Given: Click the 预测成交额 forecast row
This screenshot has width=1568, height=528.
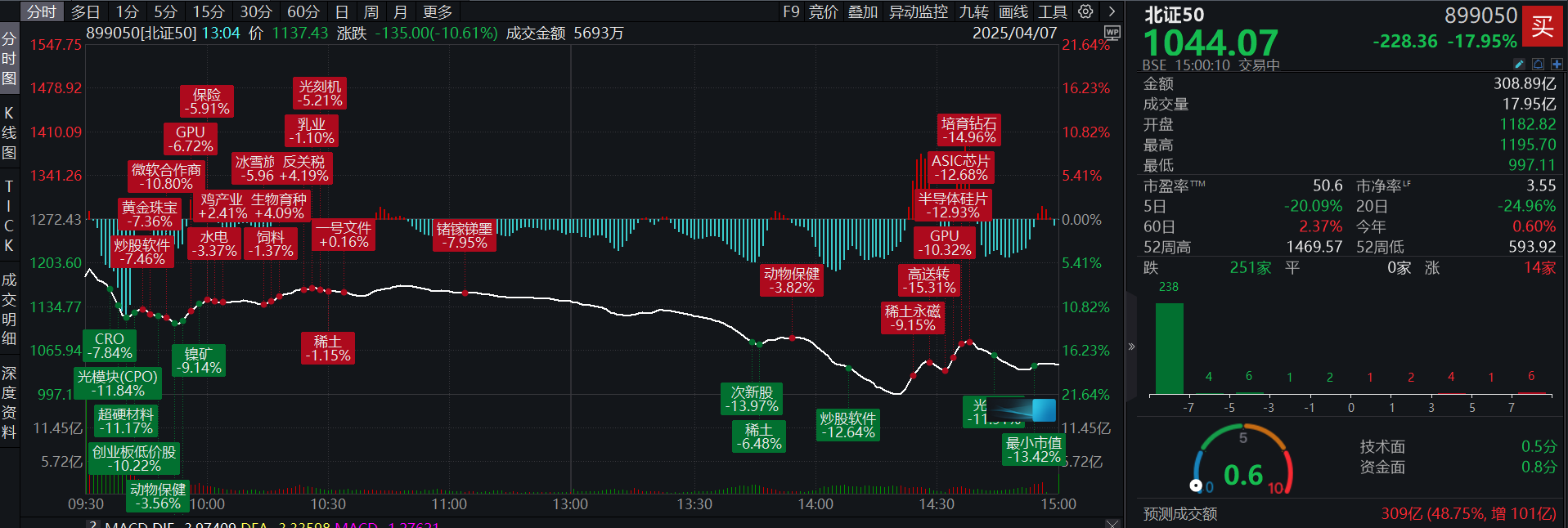Looking at the screenshot, I should click(1349, 513).
